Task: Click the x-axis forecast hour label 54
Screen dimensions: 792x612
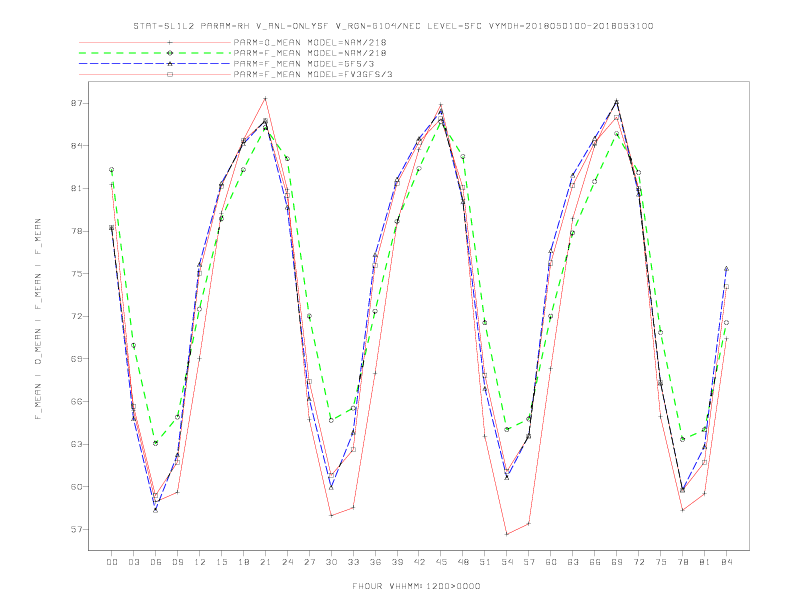Action: point(507,562)
